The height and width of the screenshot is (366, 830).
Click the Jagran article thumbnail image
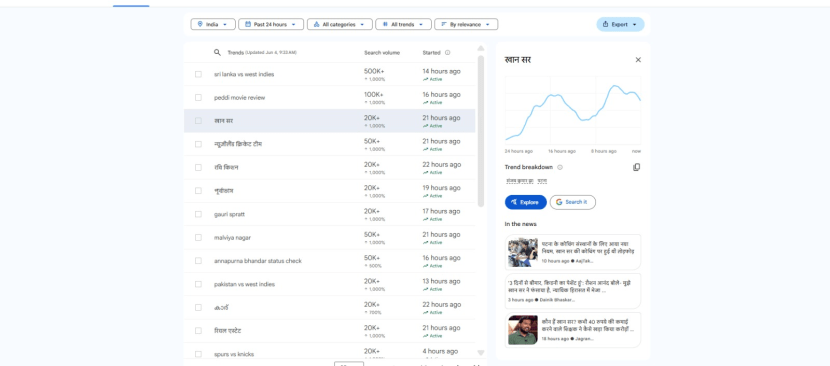[x=522, y=330]
